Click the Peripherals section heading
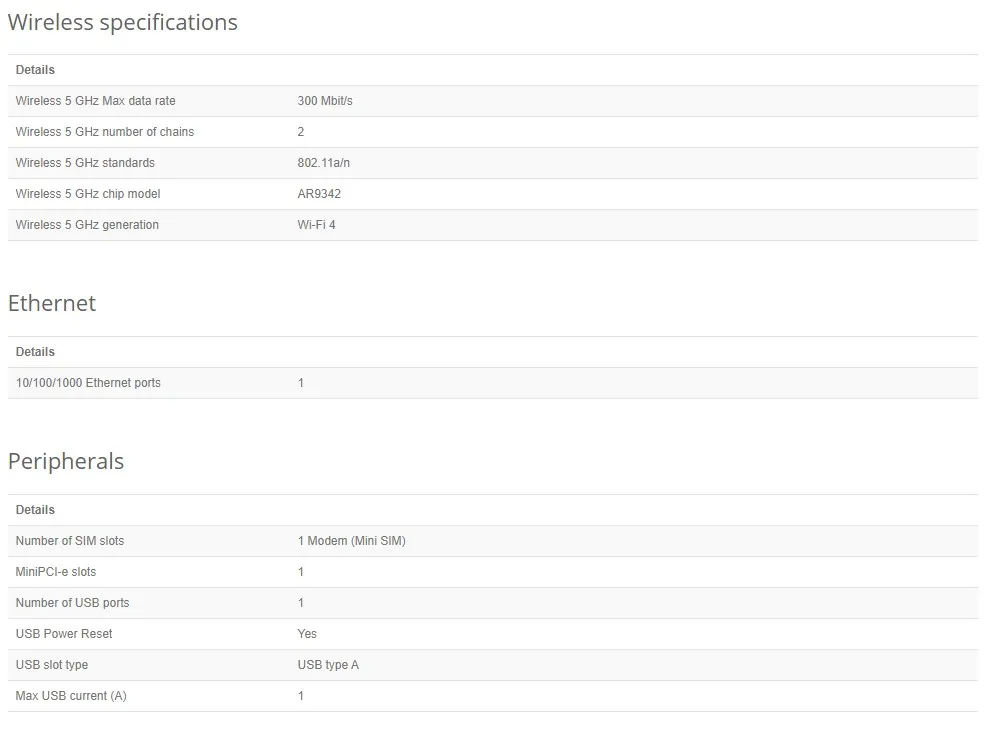986x748 pixels. click(x=66, y=462)
